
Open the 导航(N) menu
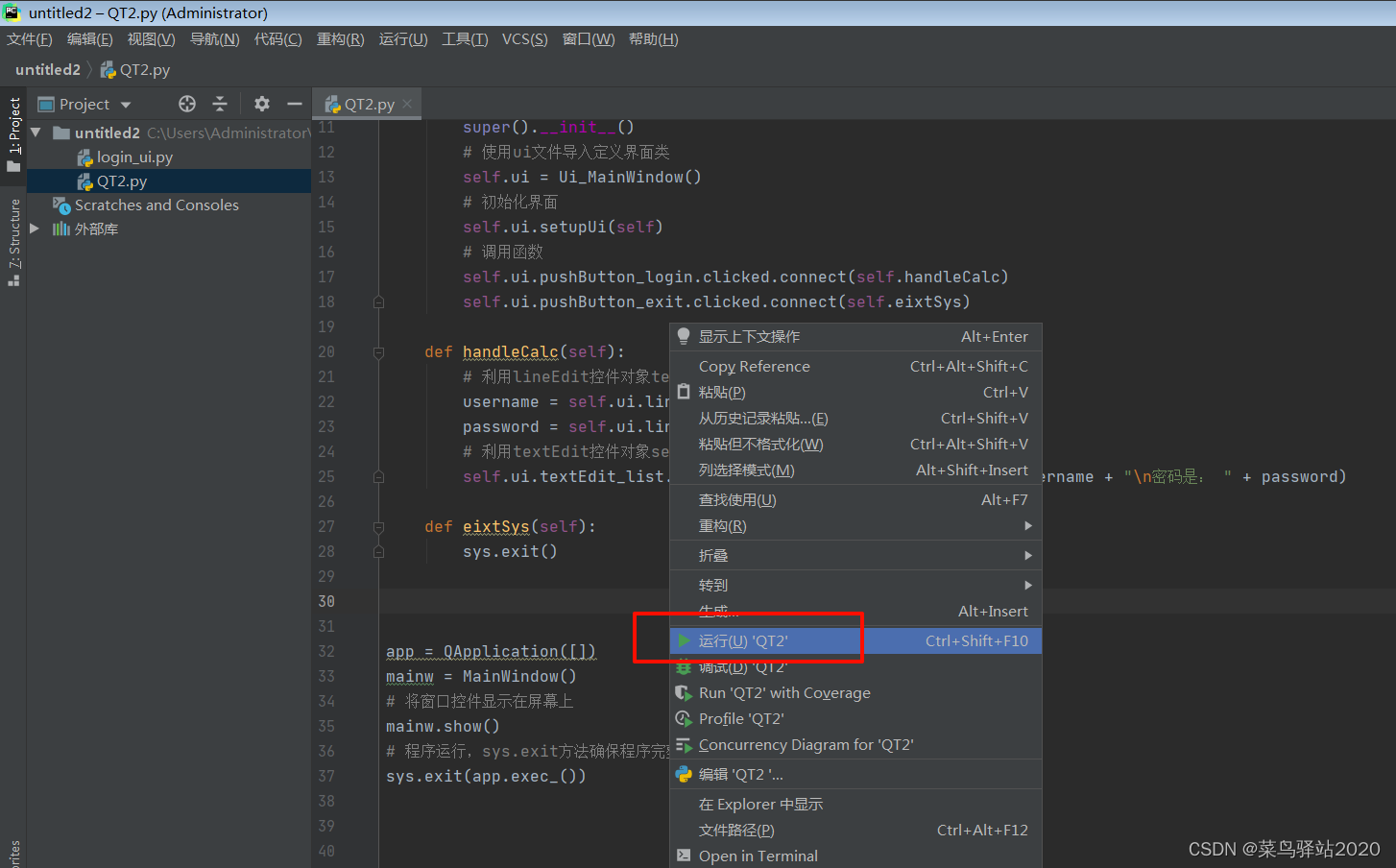[215, 39]
